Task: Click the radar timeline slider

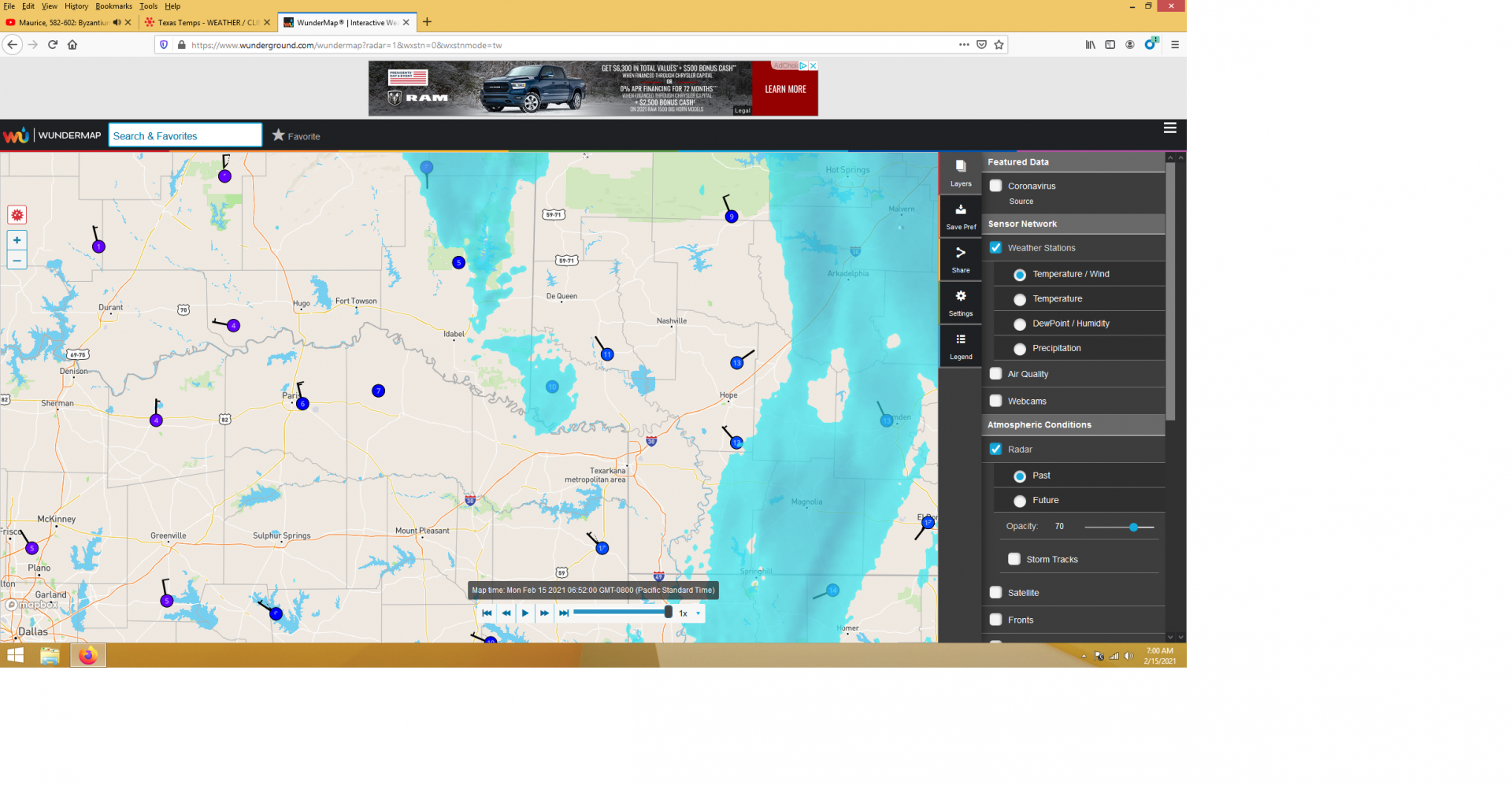Action: pyautogui.click(x=622, y=612)
